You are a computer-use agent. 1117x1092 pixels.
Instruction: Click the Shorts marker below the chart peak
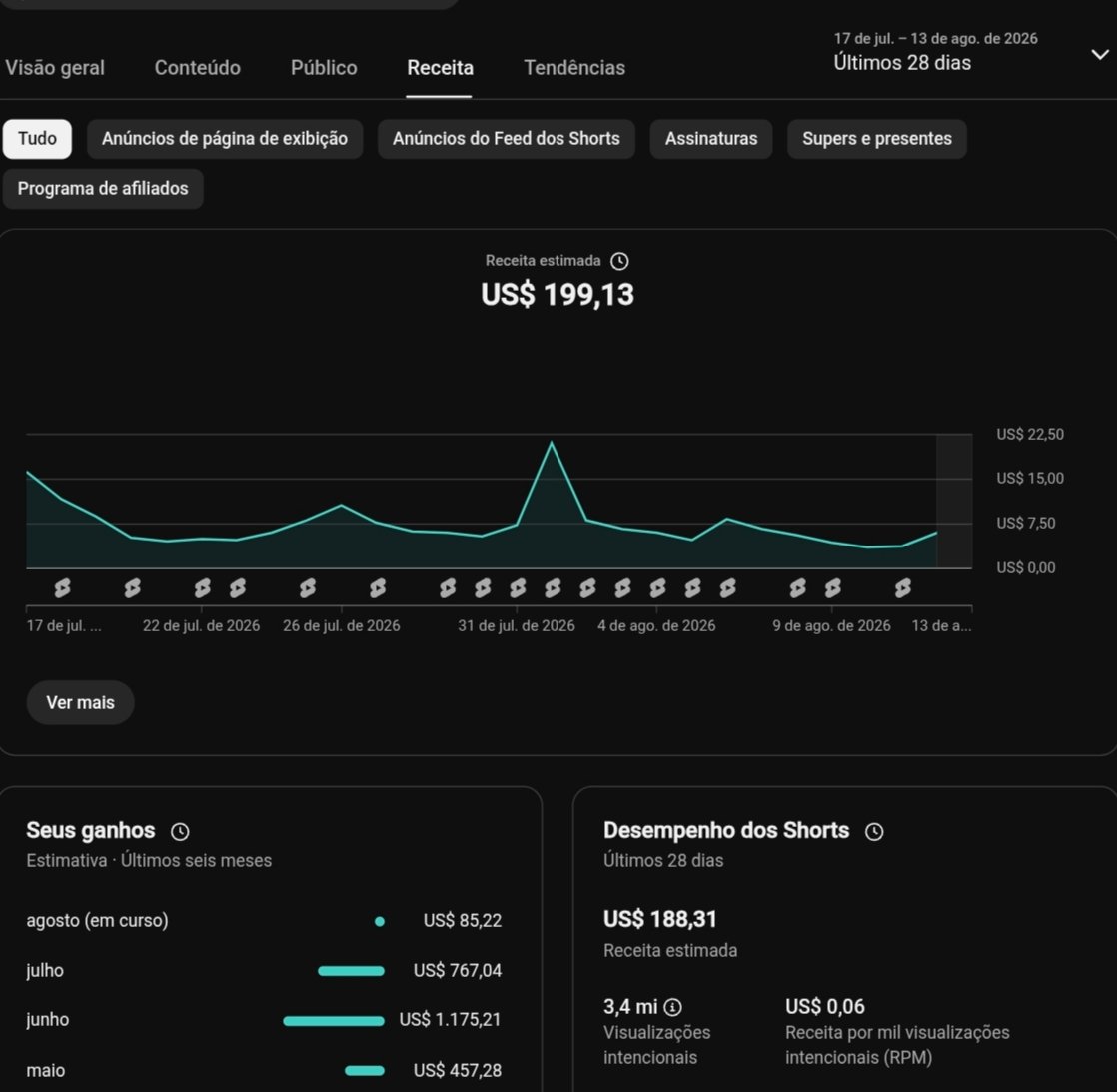point(553,588)
